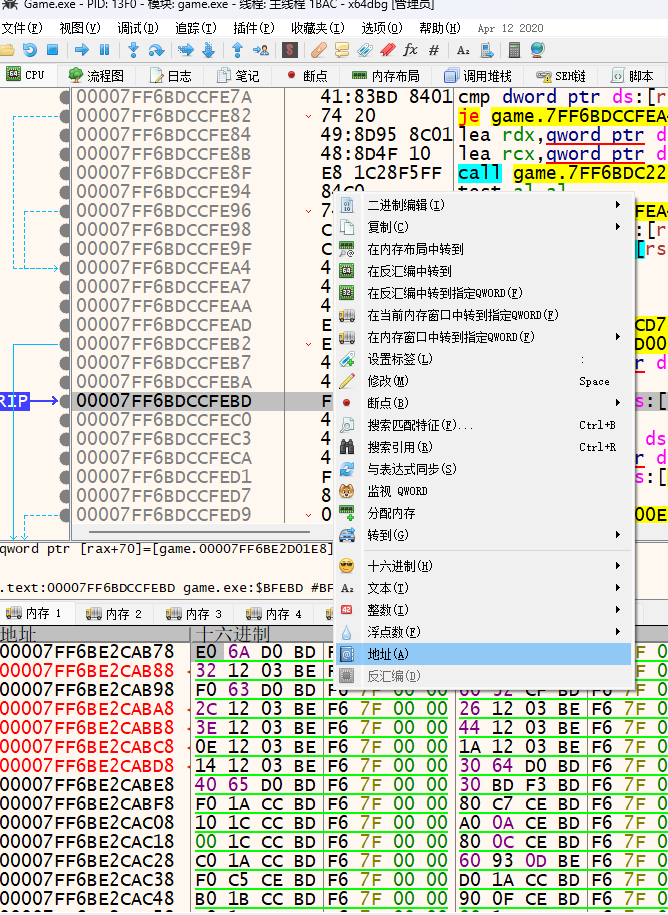The height and width of the screenshot is (915, 668).
Task: Toggle breakpoint dot at 00007FF6BDCCFEAD
Action: (x=65, y=324)
